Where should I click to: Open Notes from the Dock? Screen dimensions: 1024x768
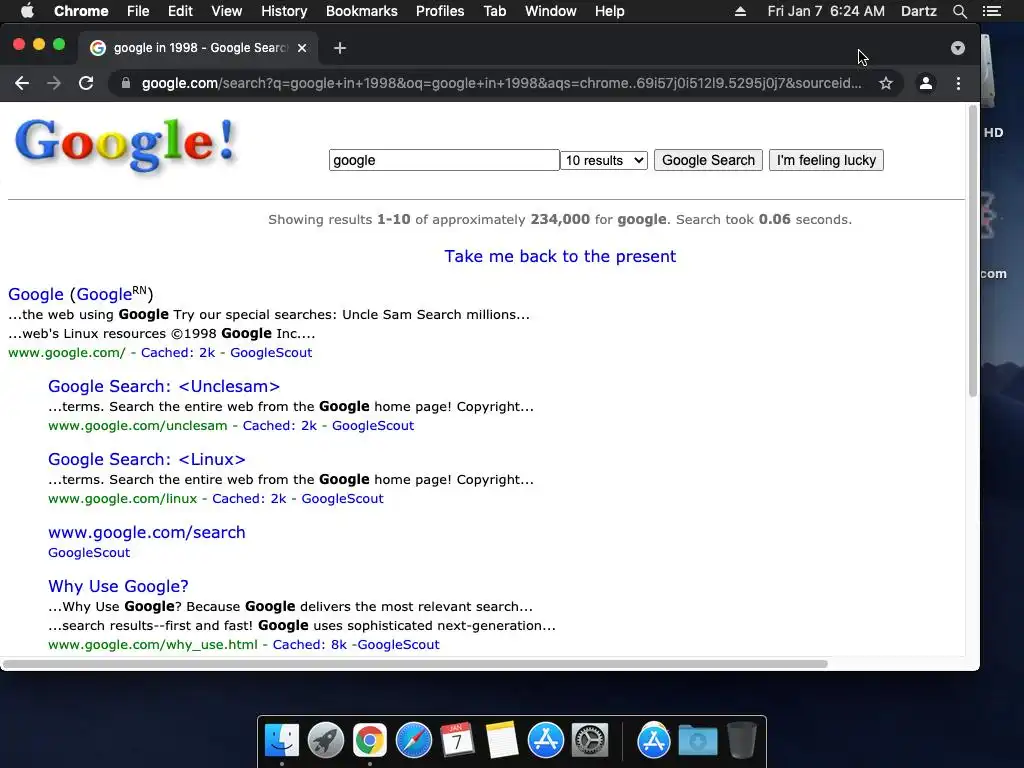[502, 740]
